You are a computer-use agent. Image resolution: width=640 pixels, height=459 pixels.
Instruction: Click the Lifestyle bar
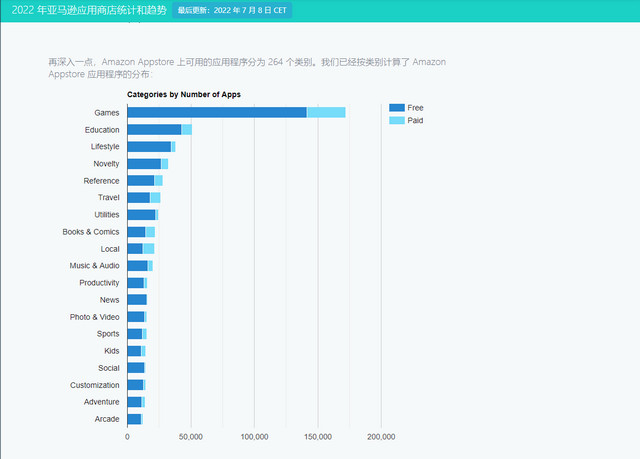pos(151,146)
